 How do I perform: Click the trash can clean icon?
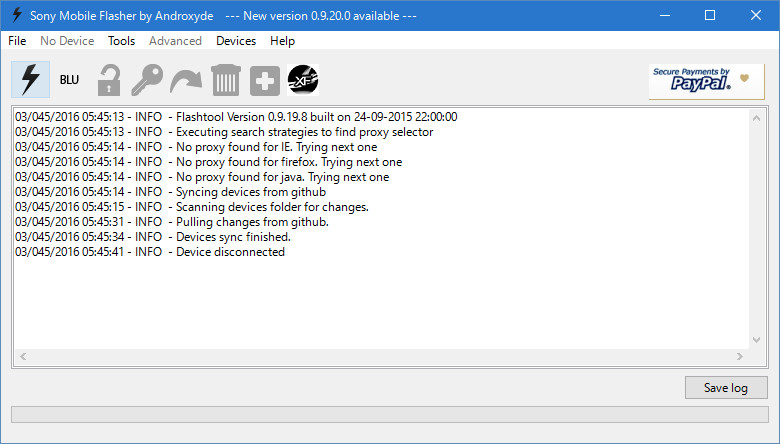(226, 80)
